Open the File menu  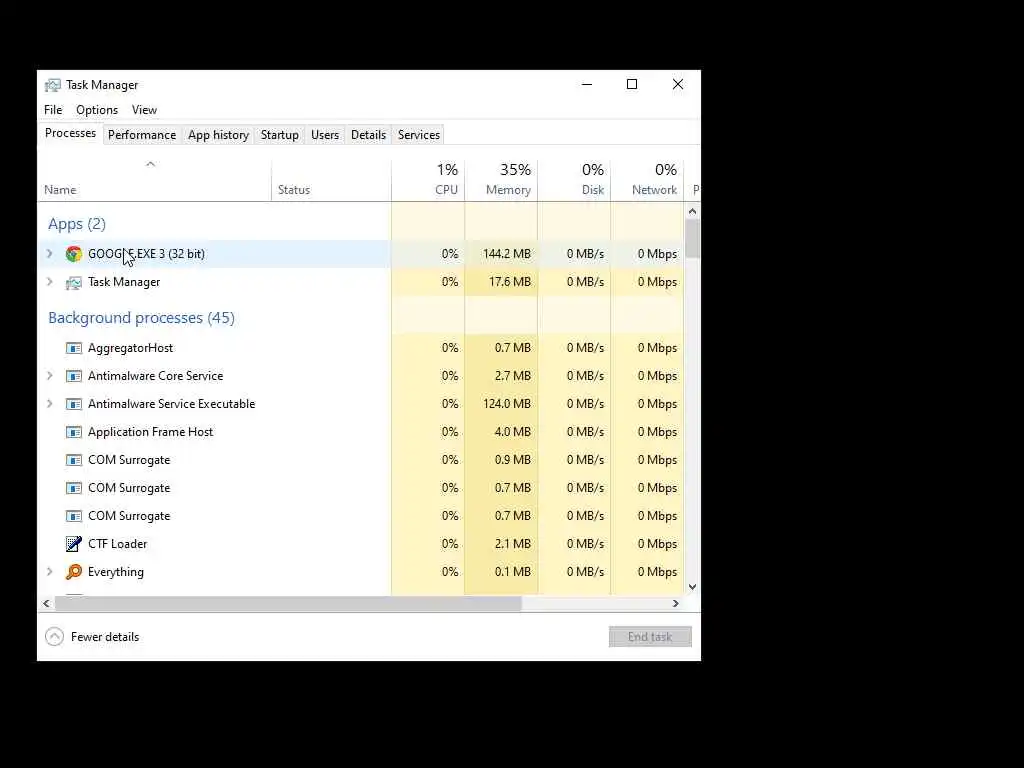point(53,110)
